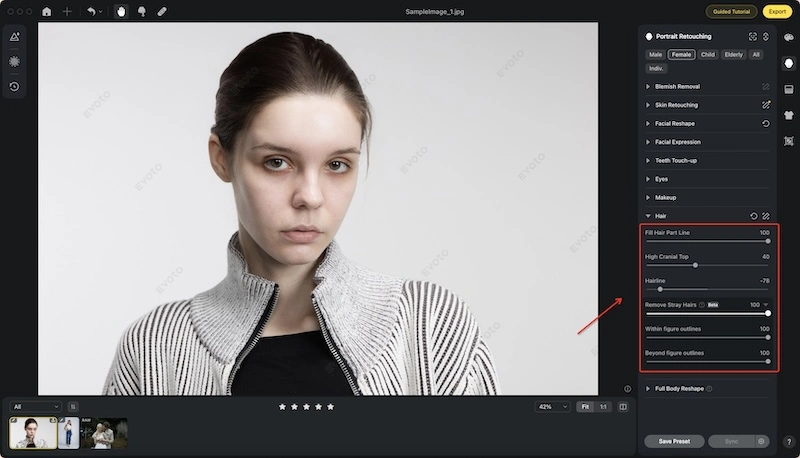
Task: Select the bandage healing tool
Action: click(162, 11)
